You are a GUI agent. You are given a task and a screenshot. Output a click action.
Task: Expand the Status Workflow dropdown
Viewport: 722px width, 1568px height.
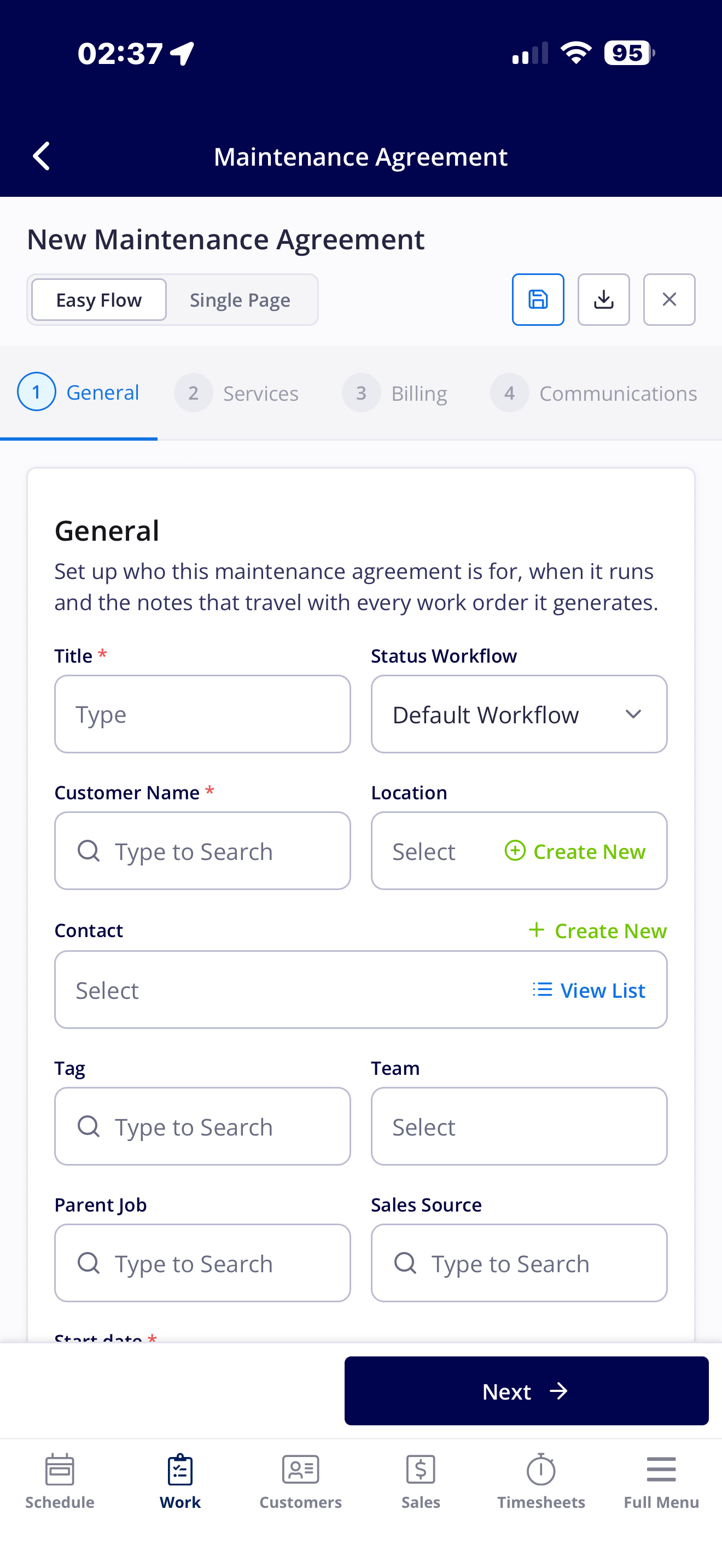pos(519,714)
